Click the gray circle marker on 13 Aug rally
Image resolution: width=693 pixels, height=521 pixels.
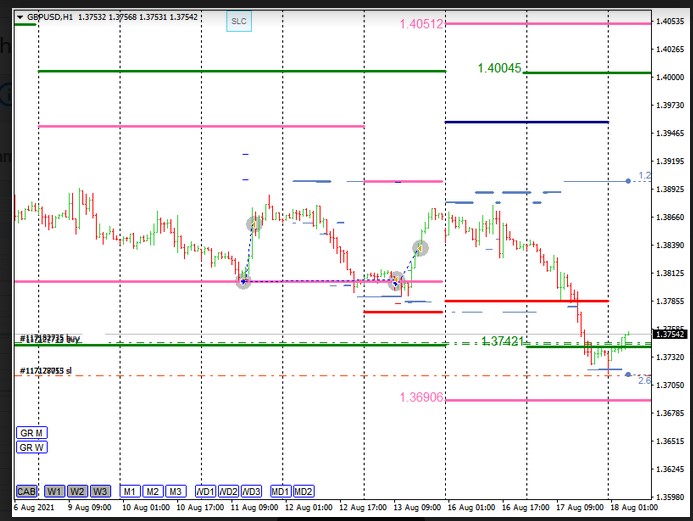tap(421, 247)
